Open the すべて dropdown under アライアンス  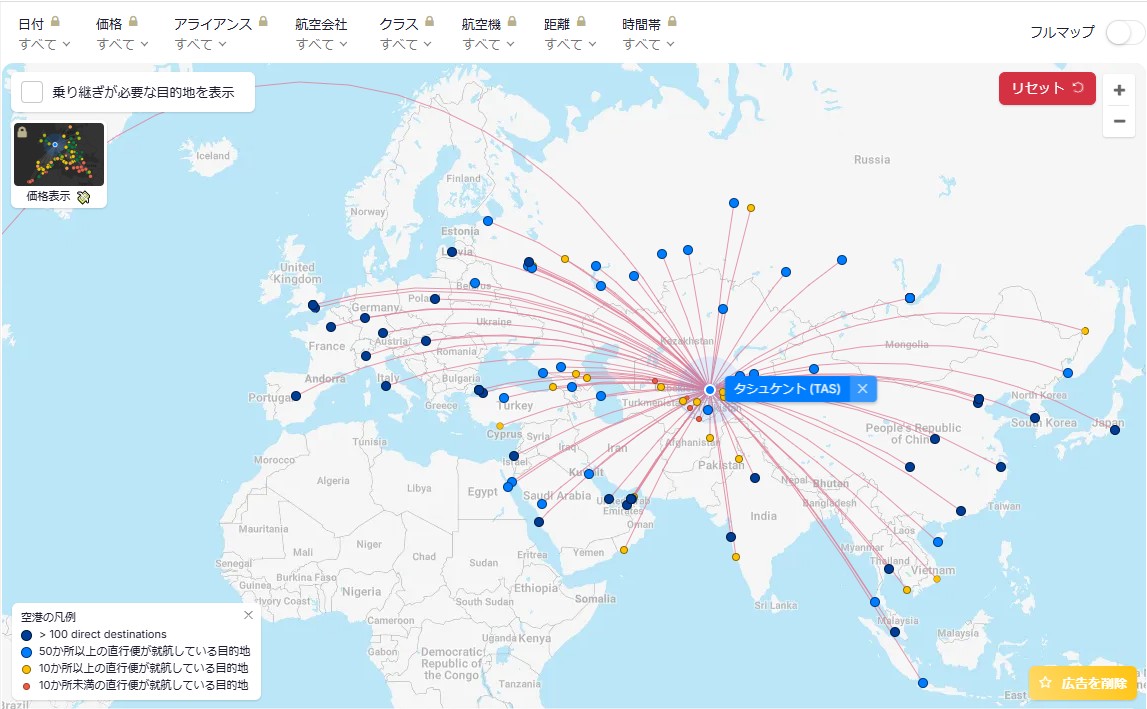click(x=200, y=44)
